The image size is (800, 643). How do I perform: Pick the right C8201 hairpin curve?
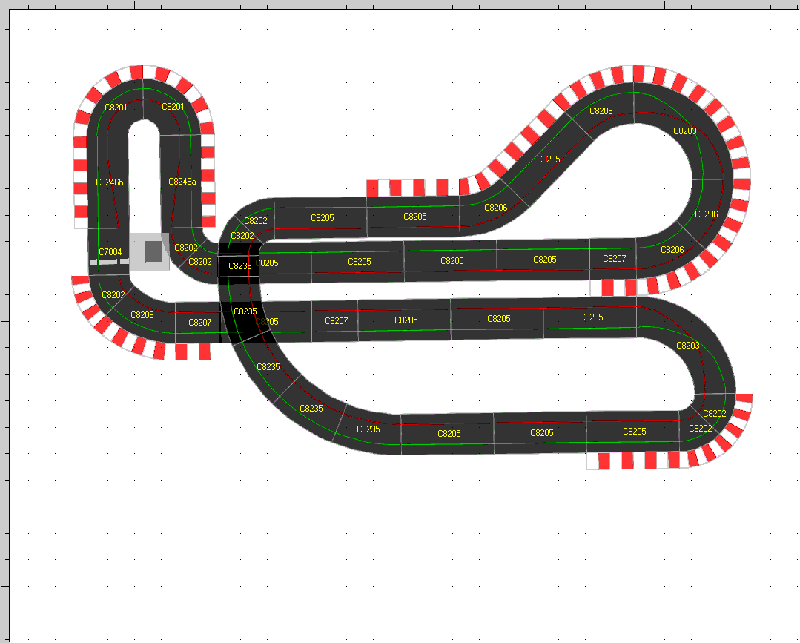coord(173,107)
